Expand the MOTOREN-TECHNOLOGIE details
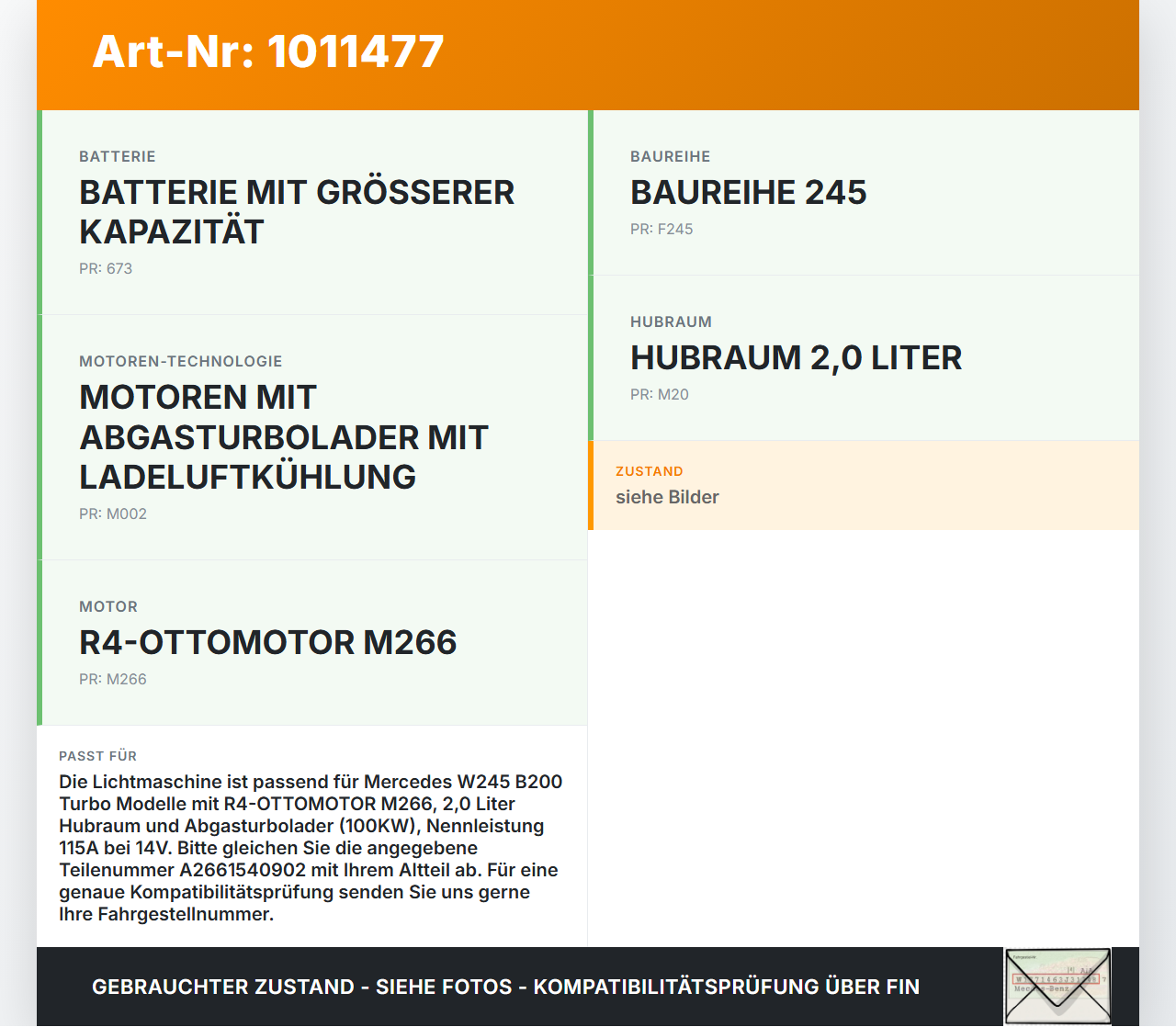Viewport: 1176px width, 1027px height. tap(312, 437)
